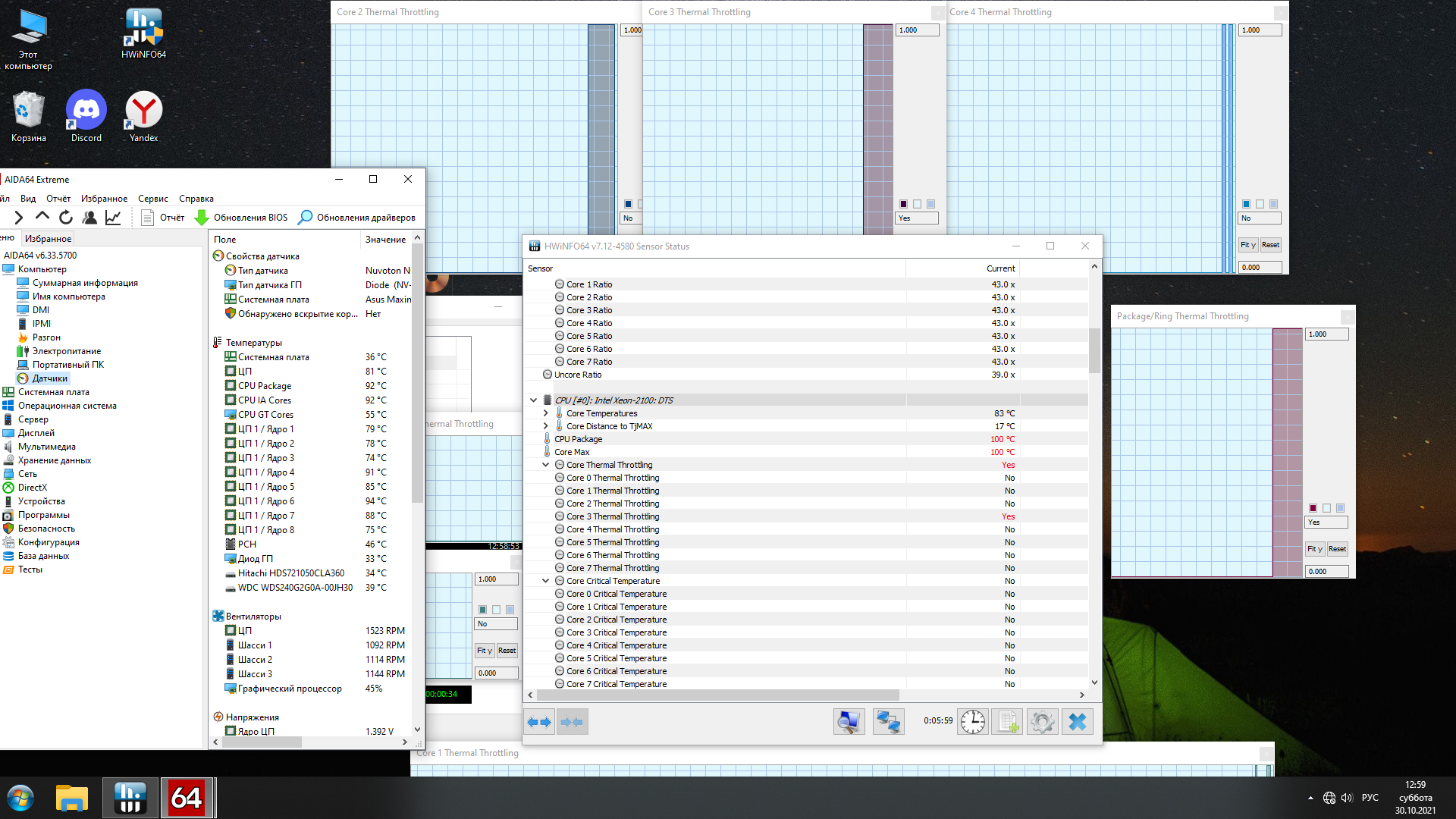
Task: Open HWiNFO sensor settings gear icon
Action: 1042,722
